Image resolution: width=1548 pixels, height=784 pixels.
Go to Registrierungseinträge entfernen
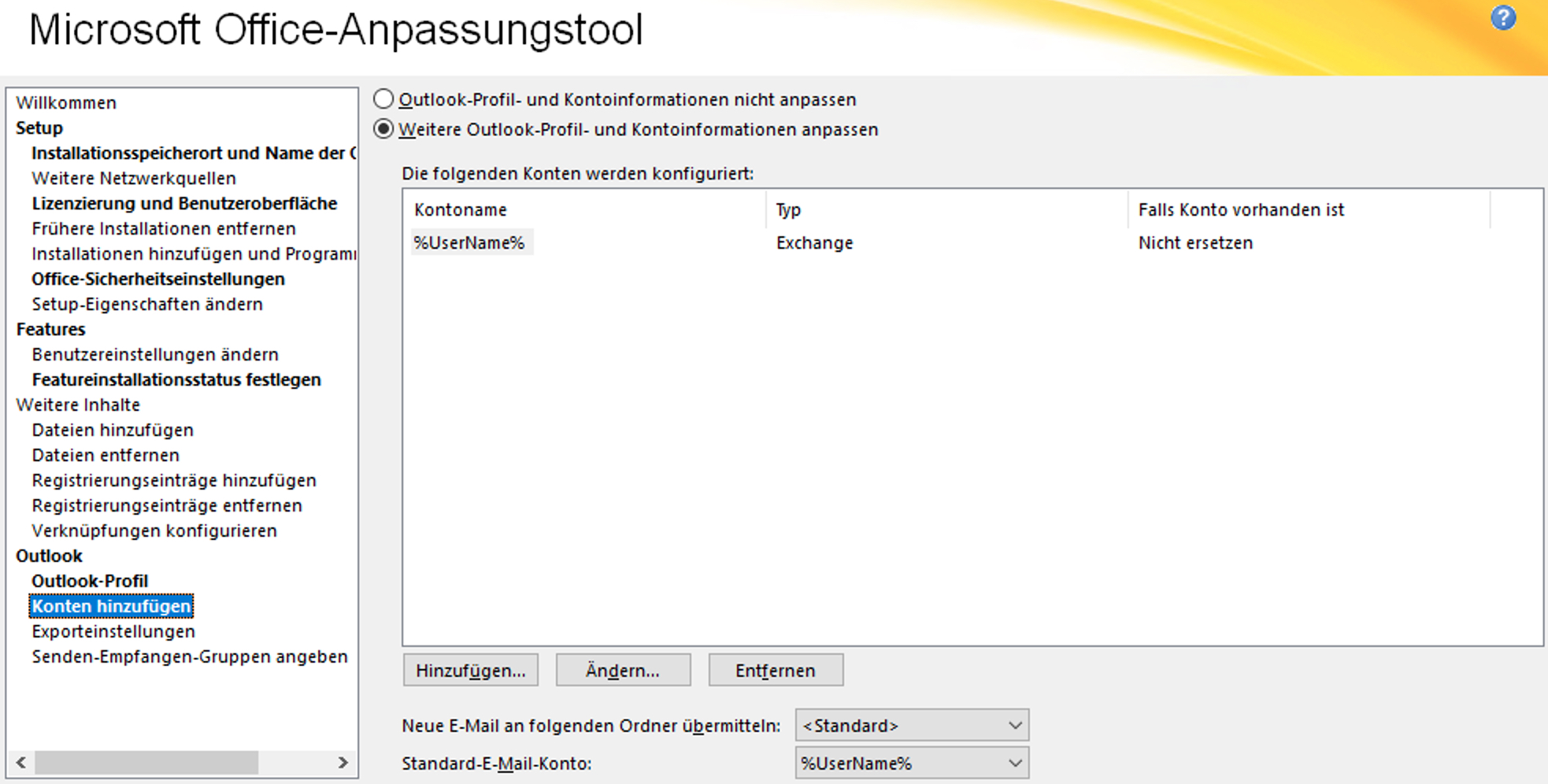tap(167, 505)
